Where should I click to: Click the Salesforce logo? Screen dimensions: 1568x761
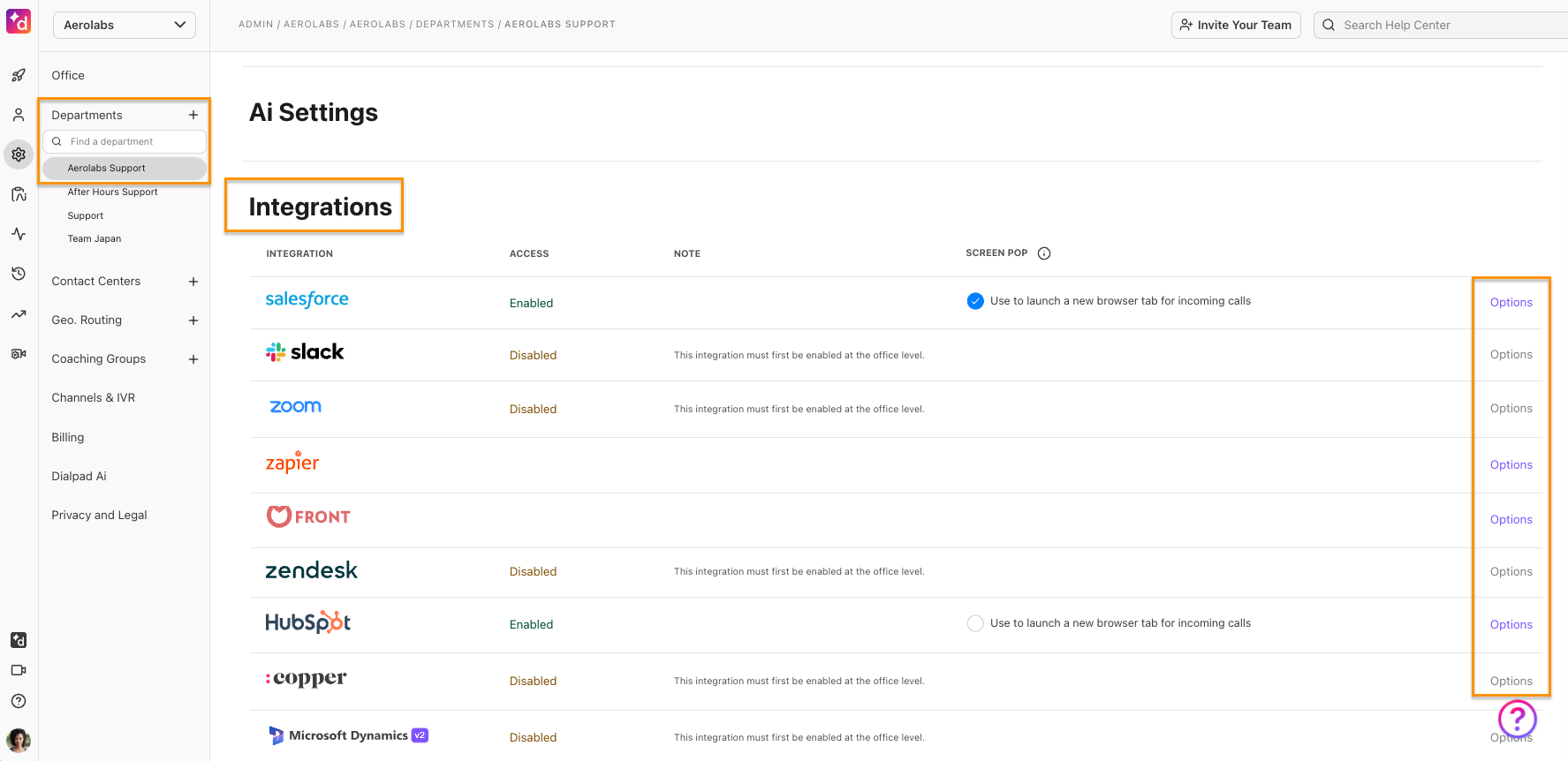[307, 300]
